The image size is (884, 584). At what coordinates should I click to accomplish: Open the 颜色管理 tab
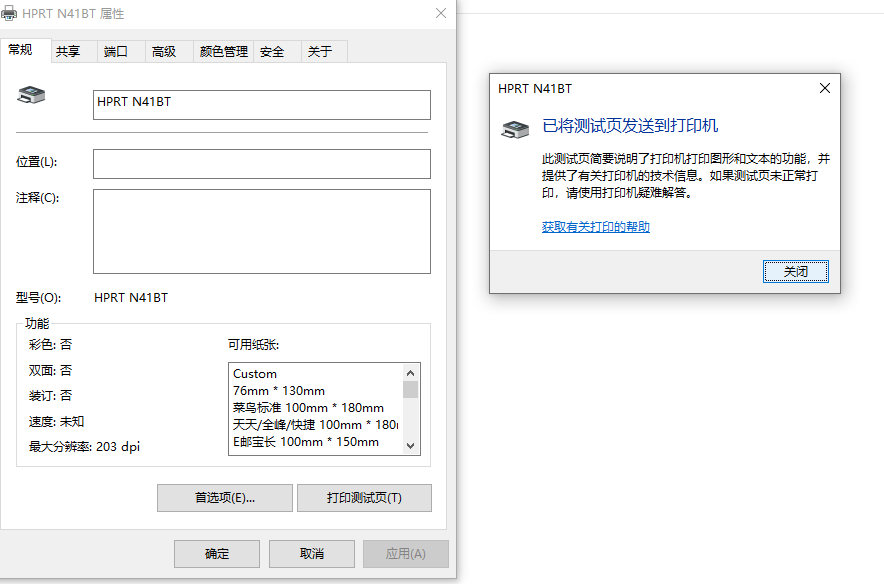point(223,51)
